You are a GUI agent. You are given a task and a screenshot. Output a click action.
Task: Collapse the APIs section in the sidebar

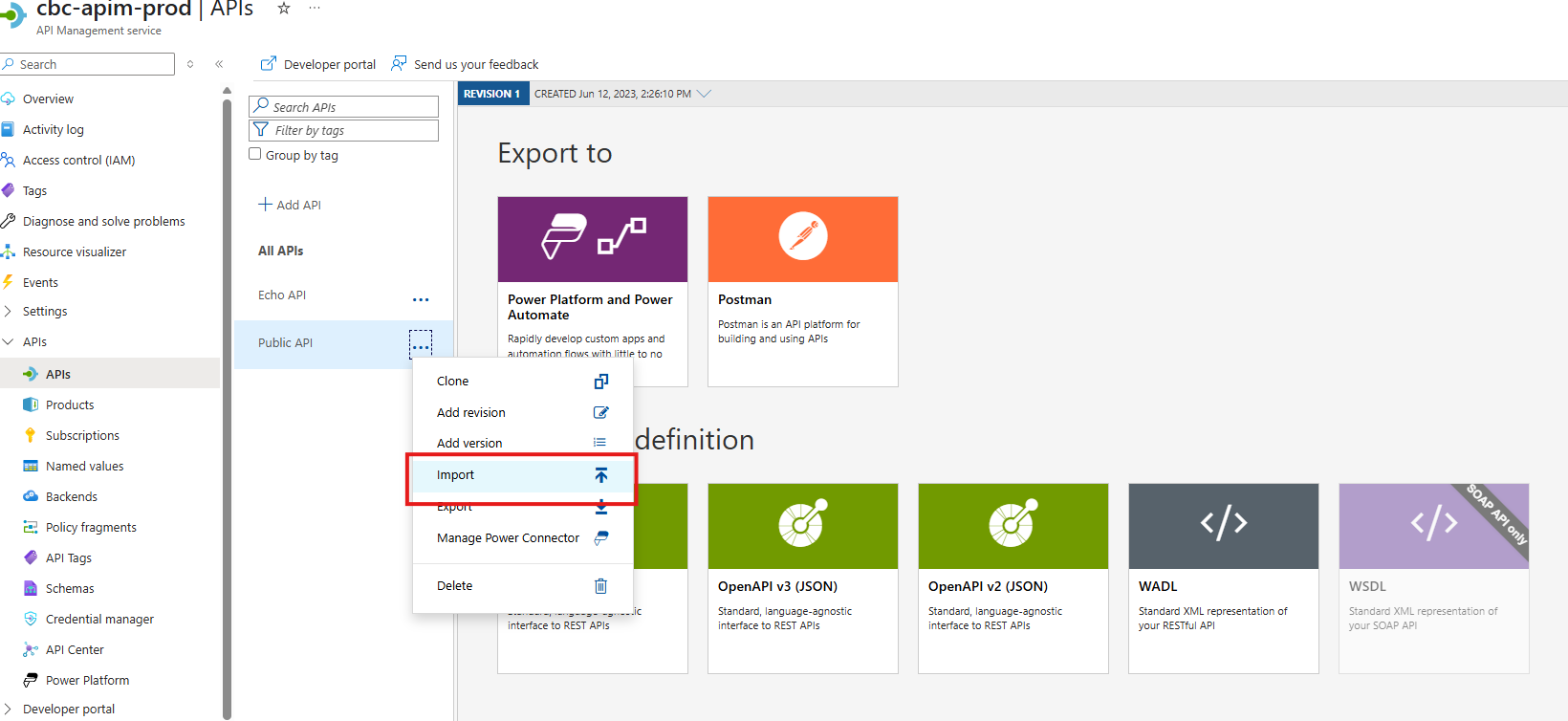[x=9, y=341]
